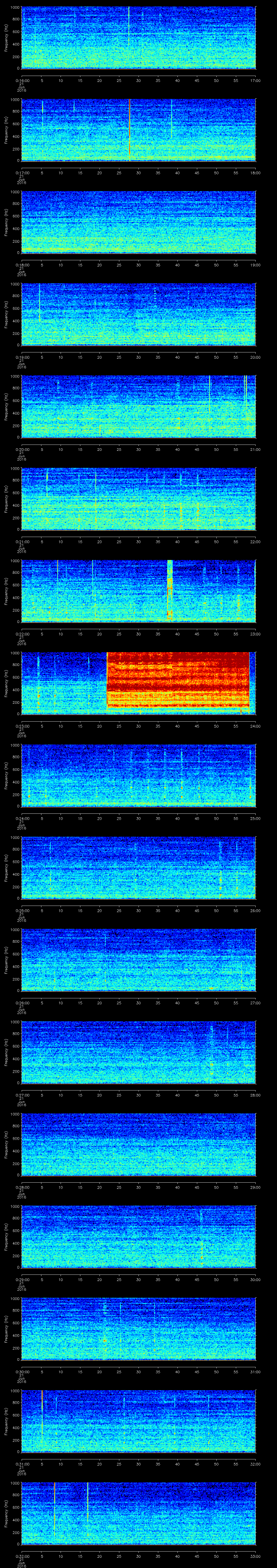Click the red vertical spike in the 0:17:00 spectrogram
Image resolution: width=277 pixels, height=1568 pixels.
[130, 128]
